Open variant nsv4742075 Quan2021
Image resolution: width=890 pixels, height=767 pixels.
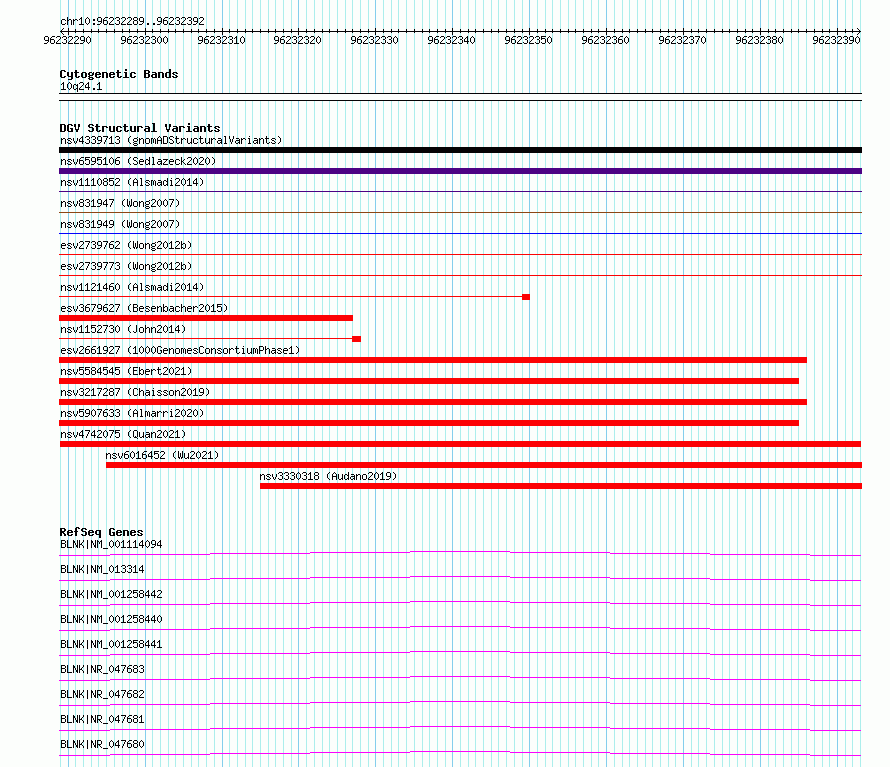(123, 434)
